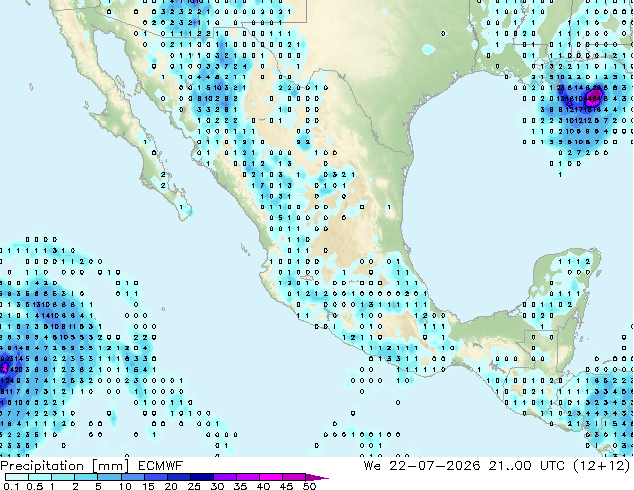This screenshot has width=634, height=490.
Task: Click legend value '40' under the scale
Action: click(264, 486)
